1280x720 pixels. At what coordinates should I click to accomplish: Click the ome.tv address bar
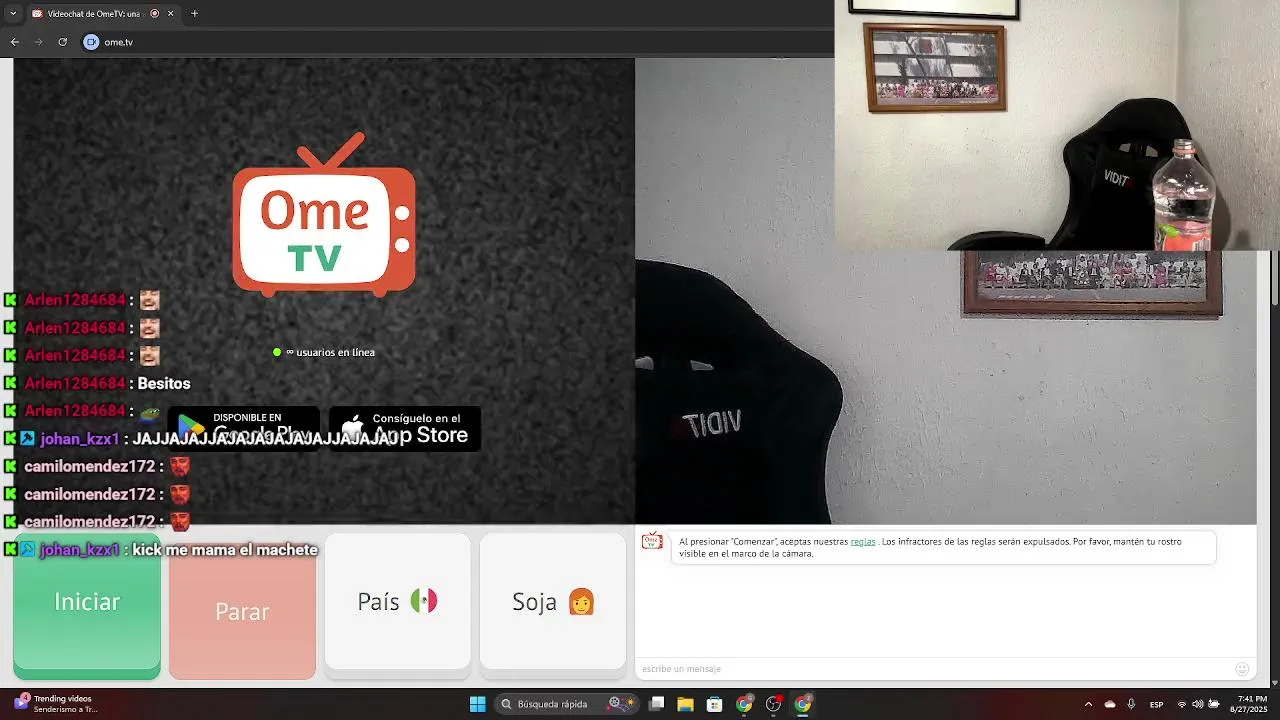pyautogui.click(x=455, y=42)
